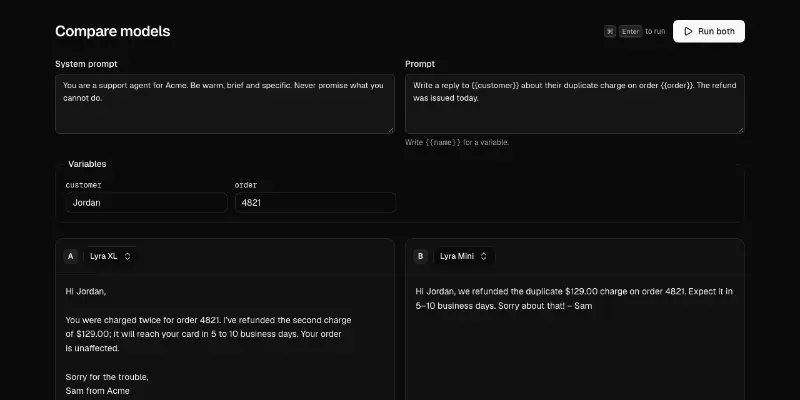
Task: Click the System prompt label
Action: coord(86,64)
